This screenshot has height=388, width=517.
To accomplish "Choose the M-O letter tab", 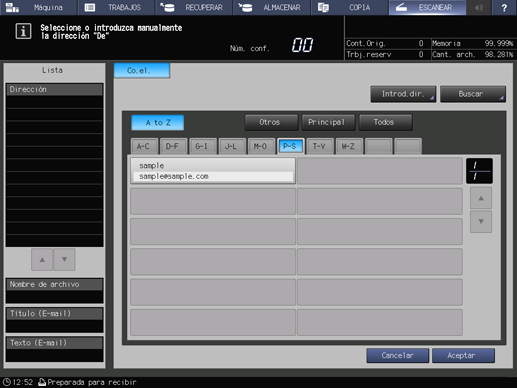I will 262,146.
